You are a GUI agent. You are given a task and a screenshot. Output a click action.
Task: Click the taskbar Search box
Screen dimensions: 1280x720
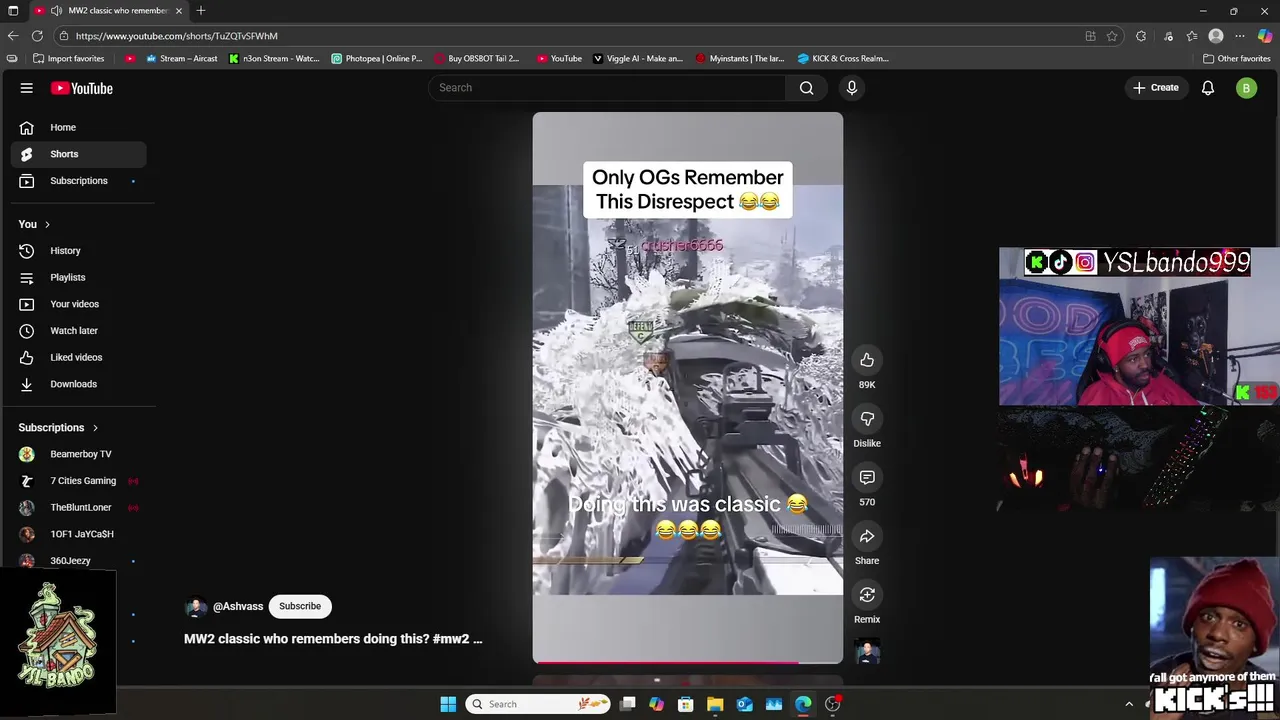(540, 704)
